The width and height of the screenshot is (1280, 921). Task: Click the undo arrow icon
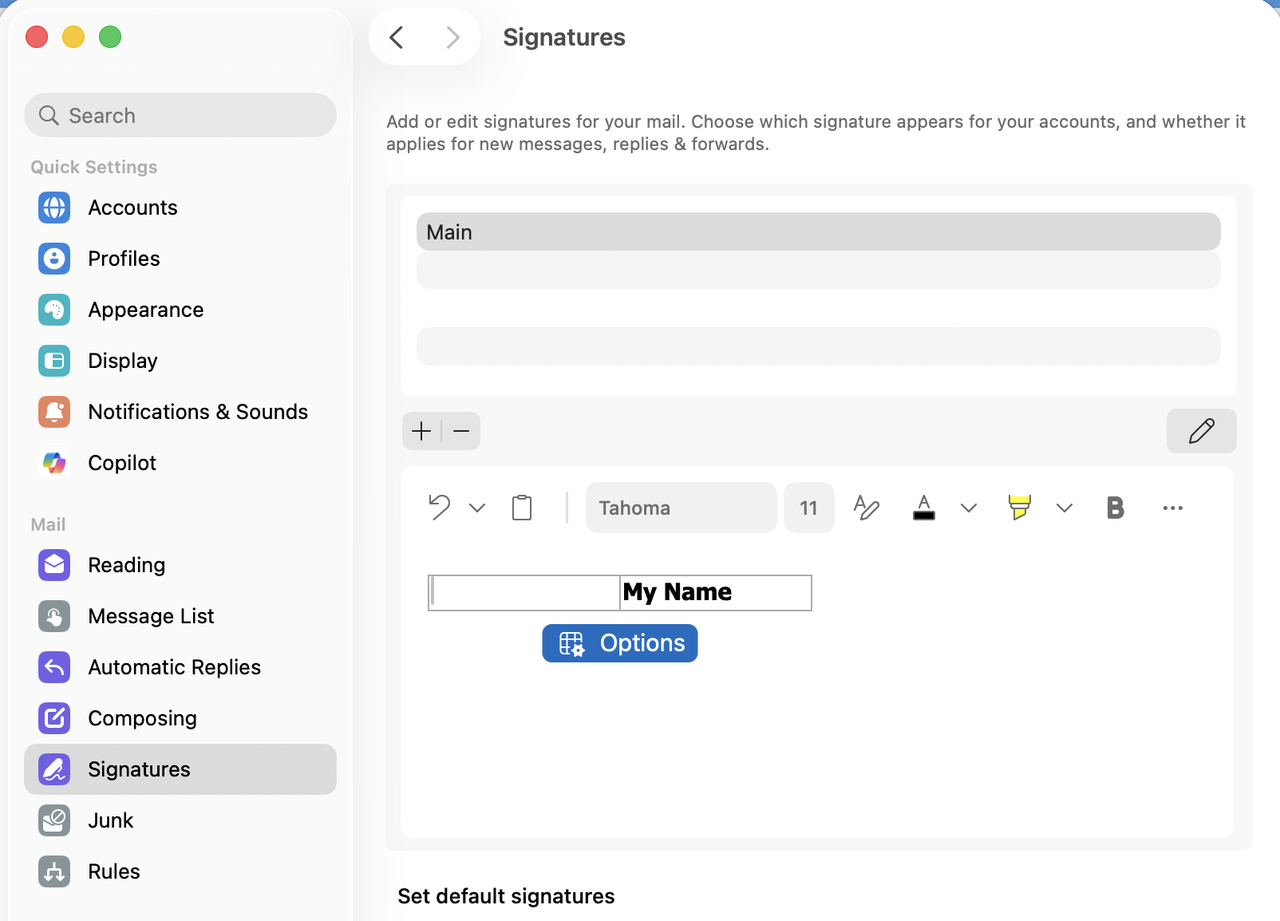[439, 507]
